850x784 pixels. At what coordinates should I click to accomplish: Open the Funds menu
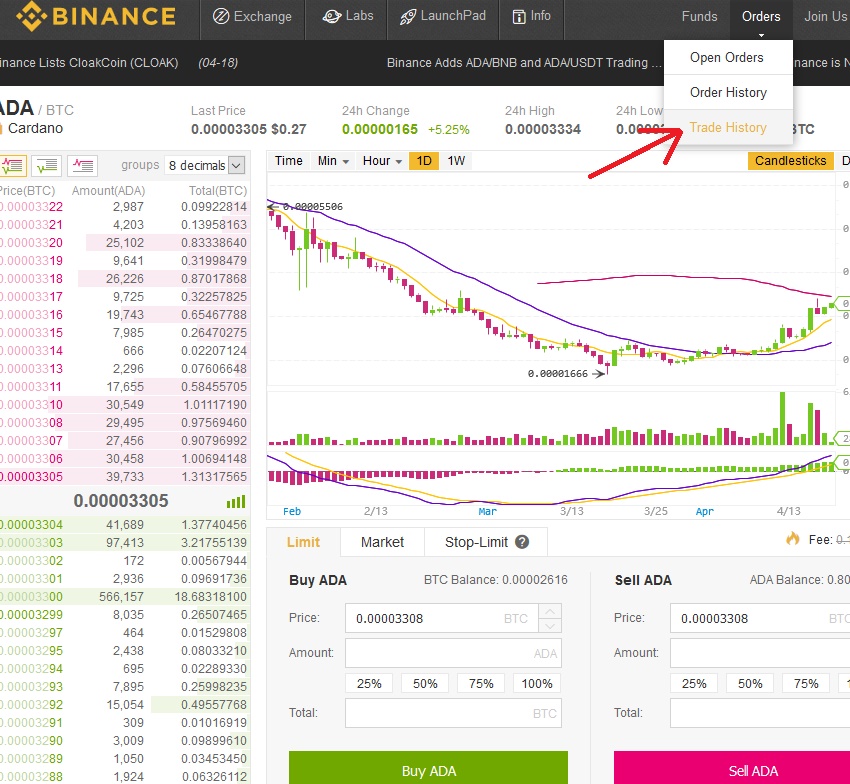tap(699, 17)
